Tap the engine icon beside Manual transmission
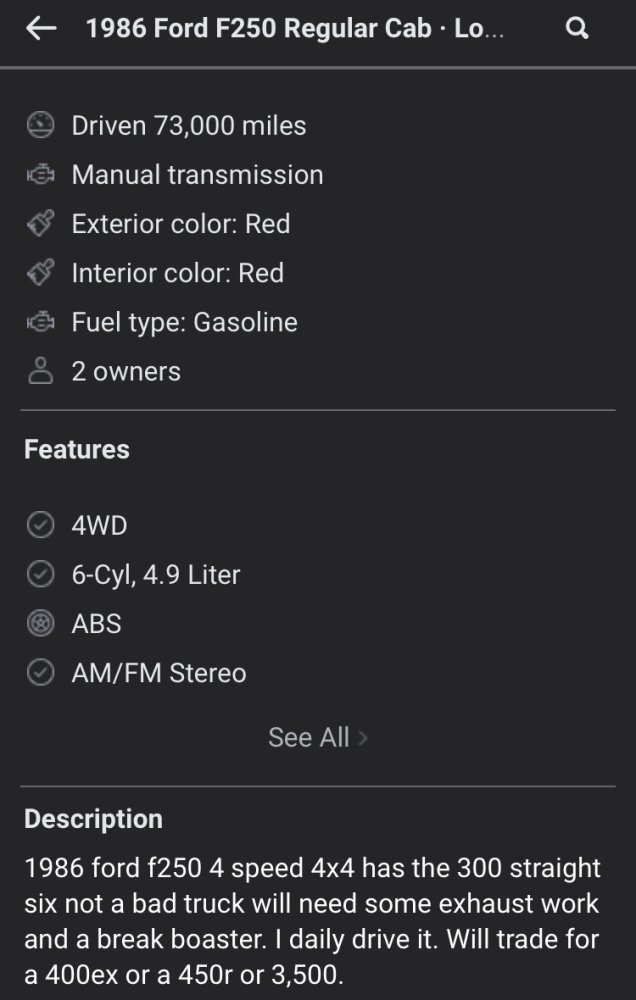 41,175
